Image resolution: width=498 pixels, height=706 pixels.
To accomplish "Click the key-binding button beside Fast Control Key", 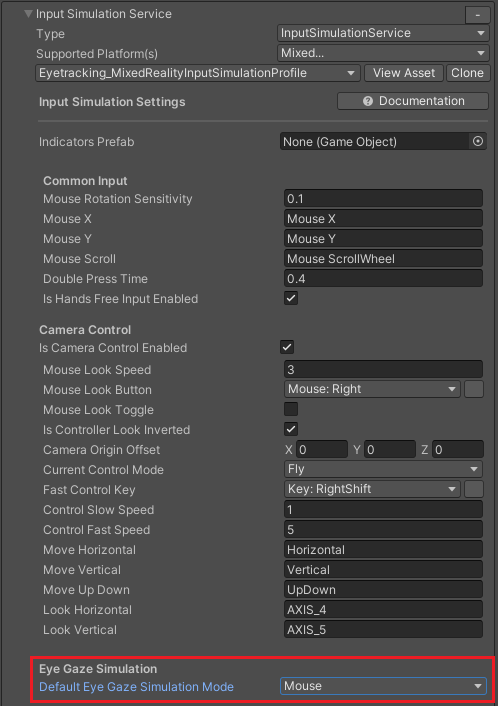I will [474, 489].
